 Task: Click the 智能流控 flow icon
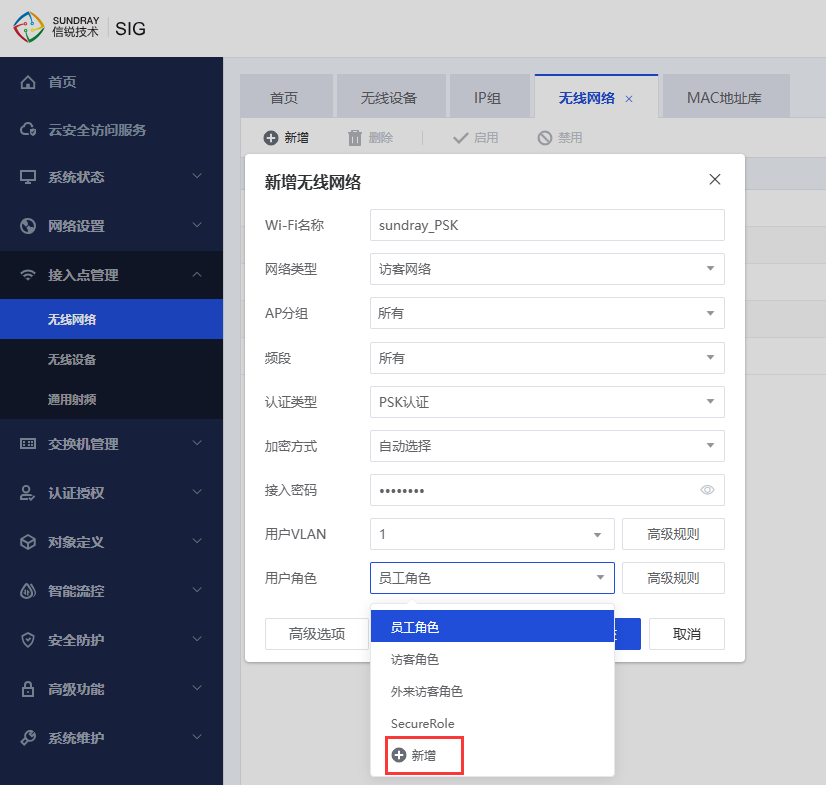click(x=28, y=591)
